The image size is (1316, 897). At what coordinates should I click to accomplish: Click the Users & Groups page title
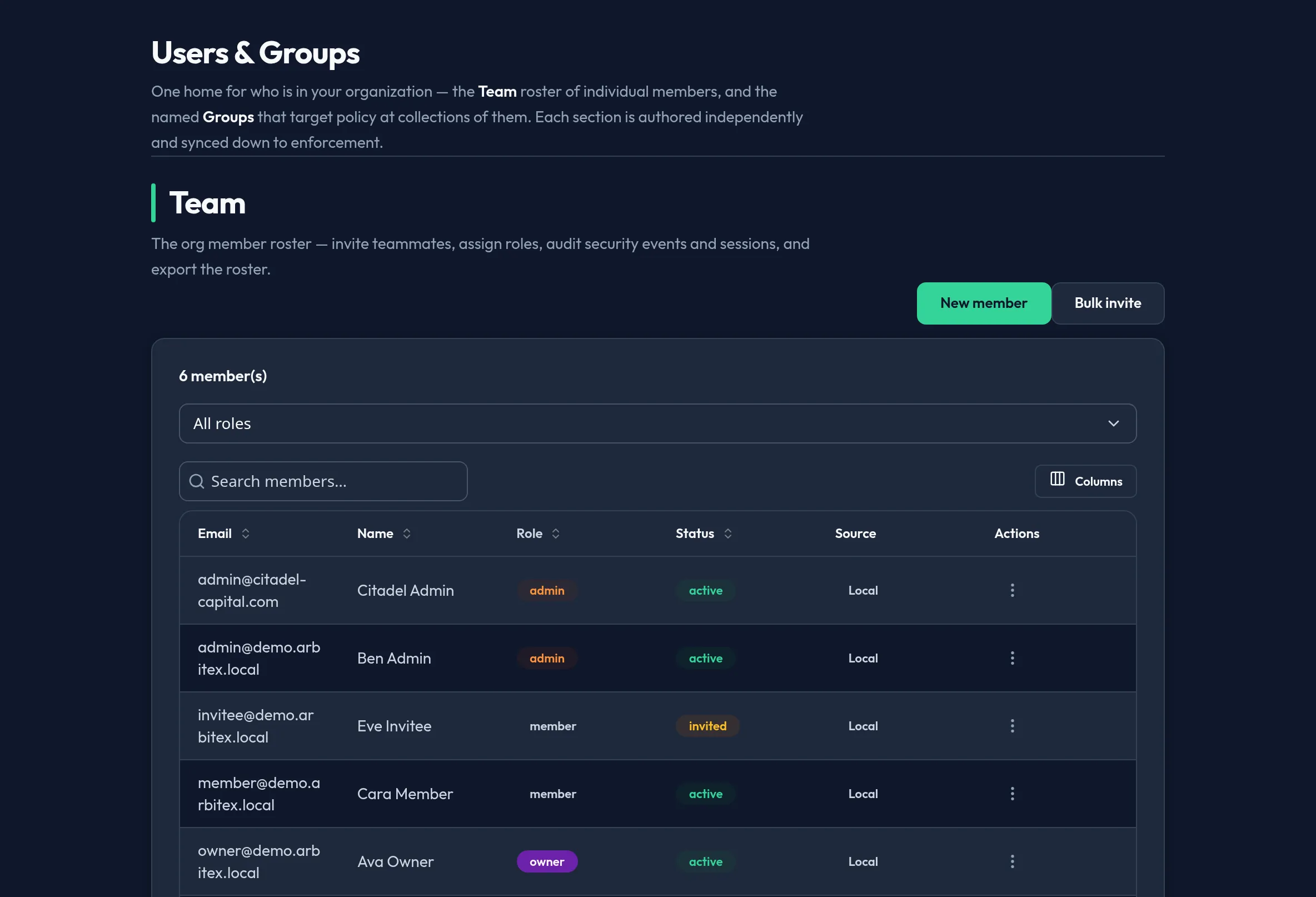256,53
